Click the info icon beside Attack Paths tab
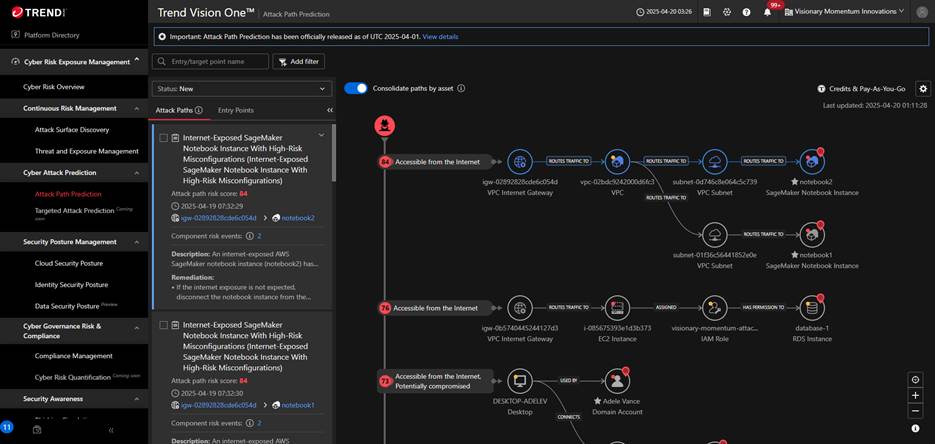This screenshot has height=444, width=935. click(x=199, y=110)
